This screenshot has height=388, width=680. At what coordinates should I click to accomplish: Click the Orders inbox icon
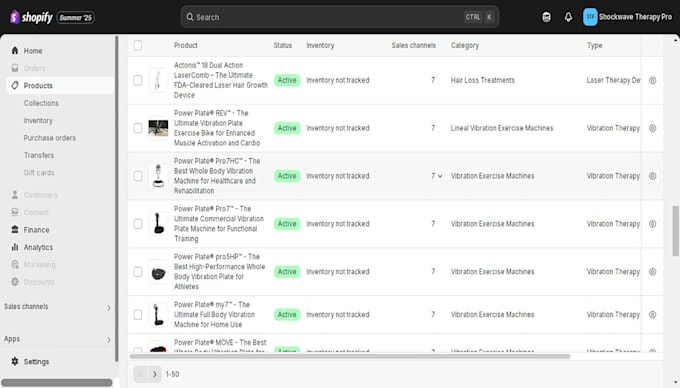click(15, 68)
